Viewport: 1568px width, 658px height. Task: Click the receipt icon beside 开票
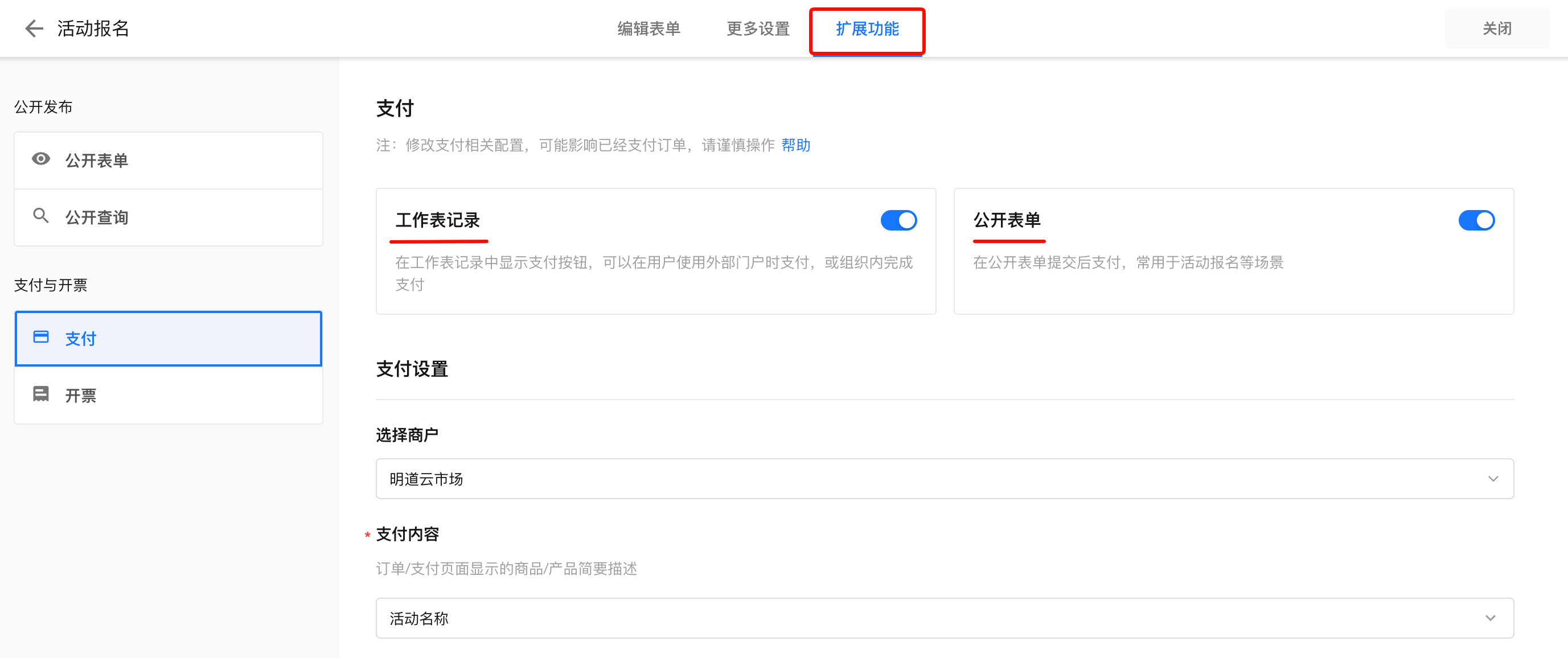coord(41,394)
